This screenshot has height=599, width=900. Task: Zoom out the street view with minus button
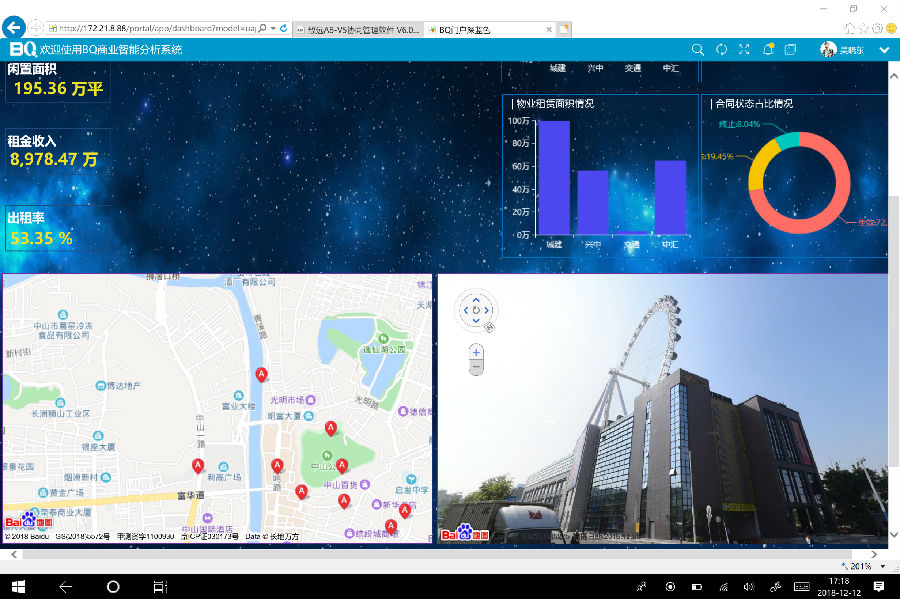click(x=476, y=367)
